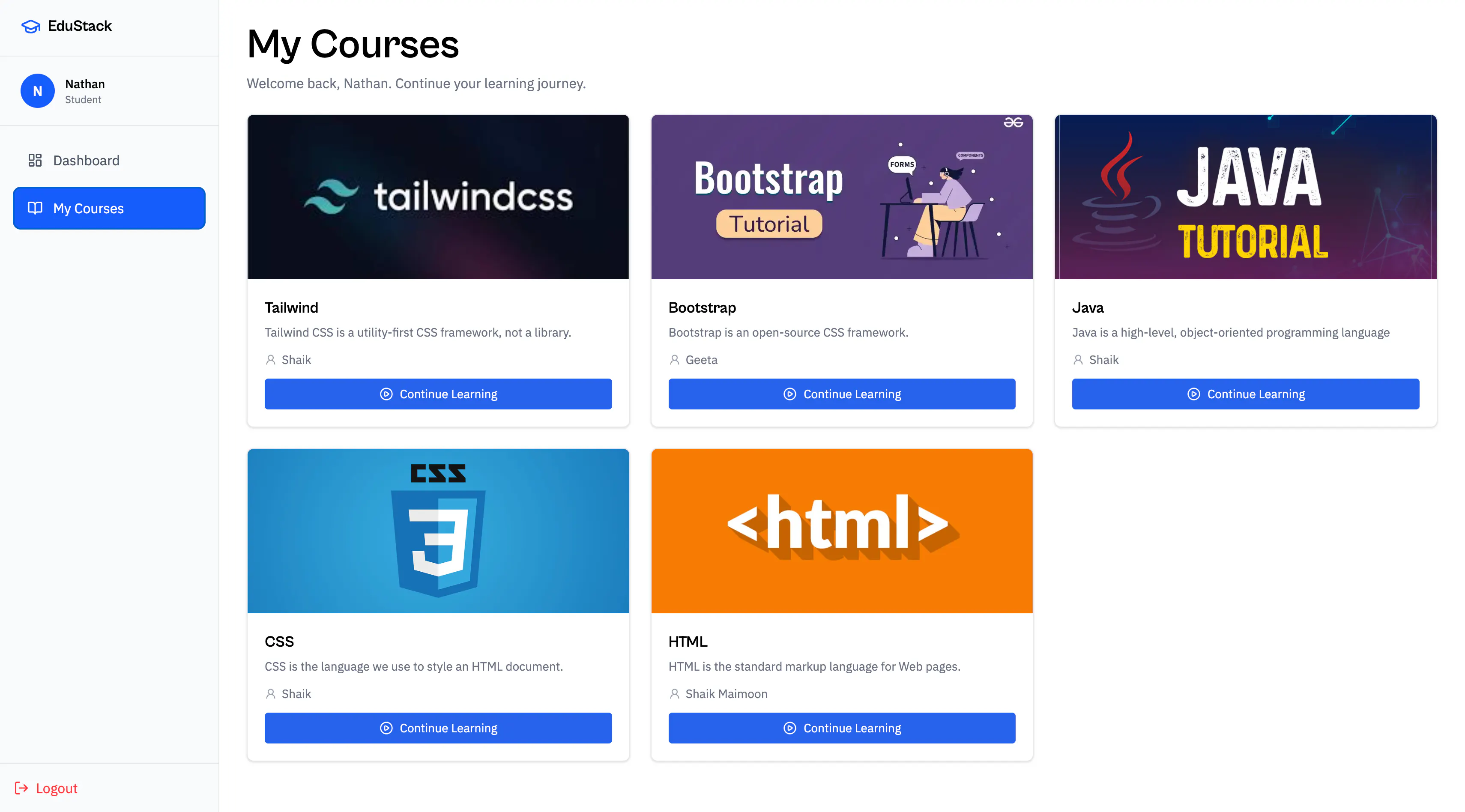
Task: Open the Bootstrap Tutorial thumbnail image
Action: (x=842, y=197)
